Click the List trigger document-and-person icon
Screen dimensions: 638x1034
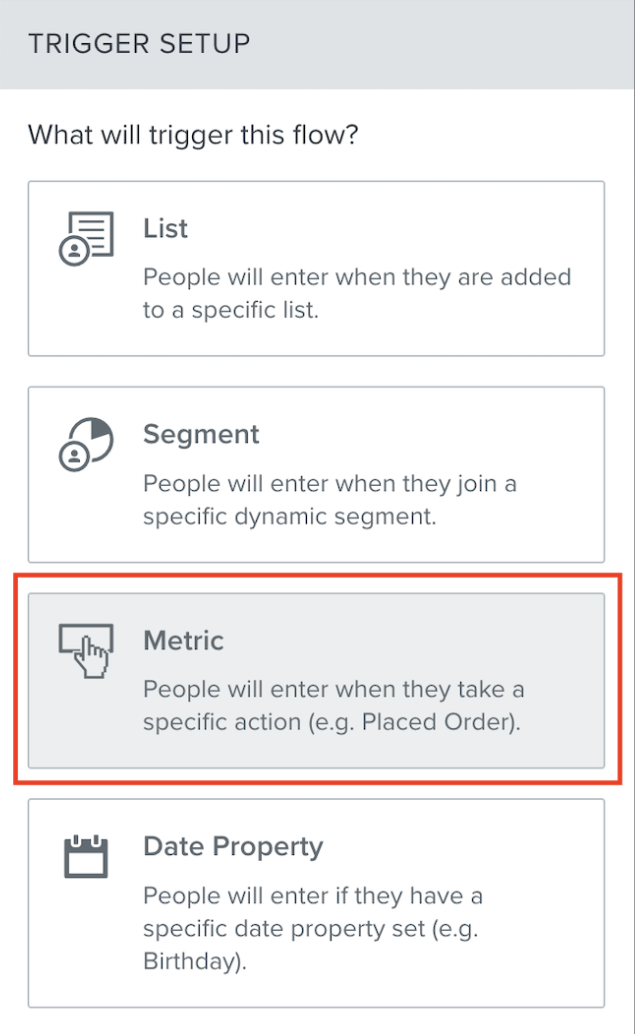[86, 238]
